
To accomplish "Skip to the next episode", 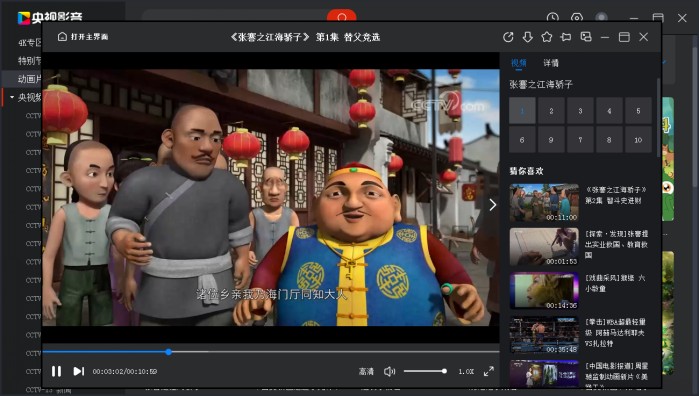I will click(x=79, y=371).
